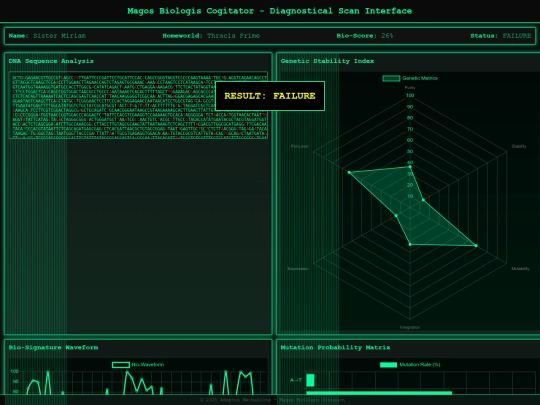Select the Expression data point on radar
540x405 pixels.
[x=396, y=216]
